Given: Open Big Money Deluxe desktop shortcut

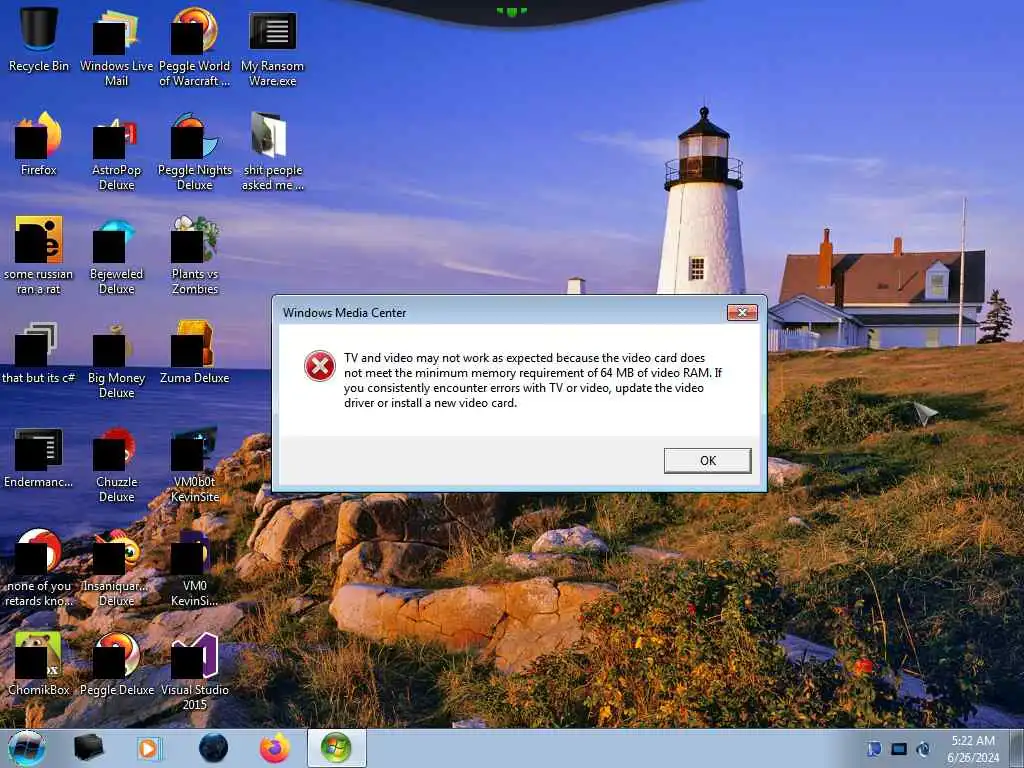Looking at the screenshot, I should click(x=116, y=360).
